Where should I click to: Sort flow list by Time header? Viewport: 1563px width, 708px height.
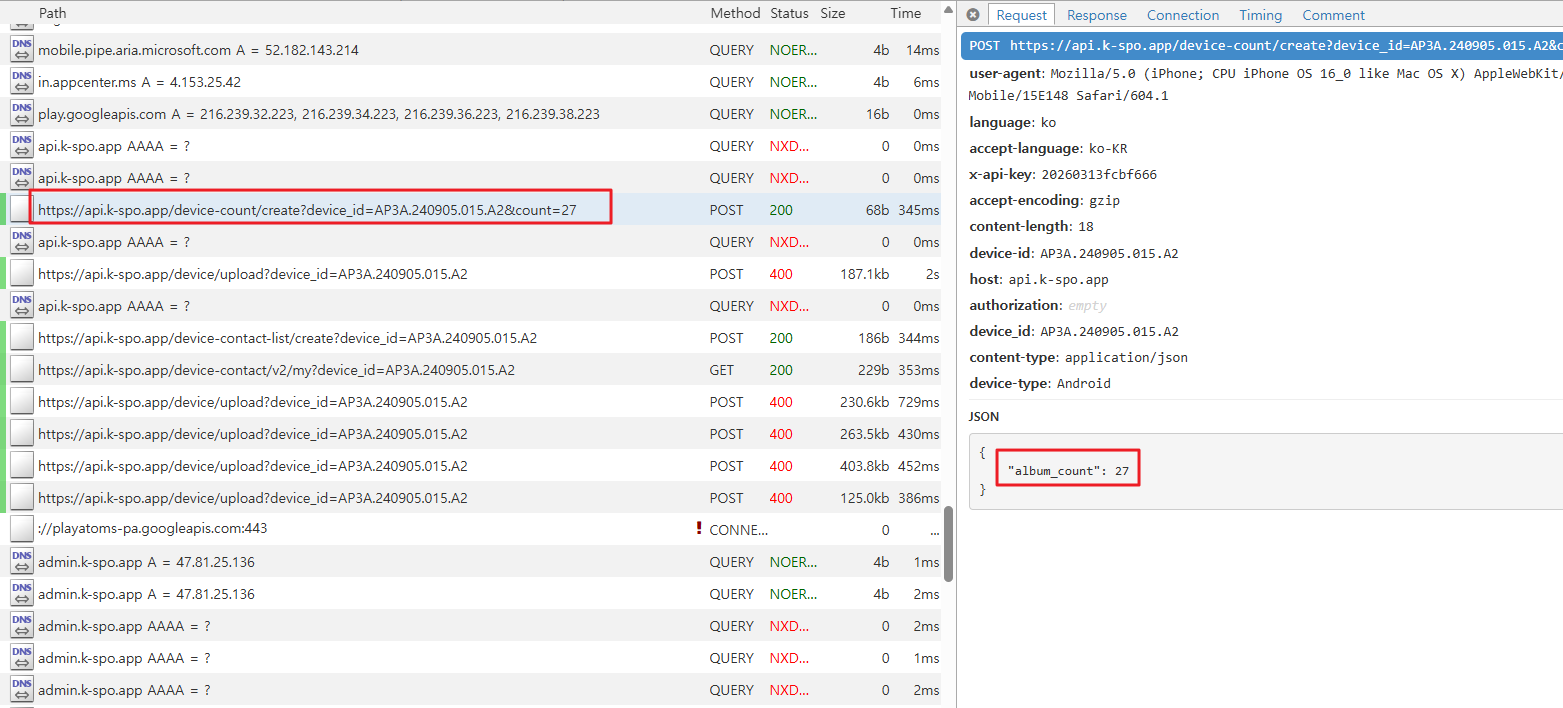tap(905, 13)
